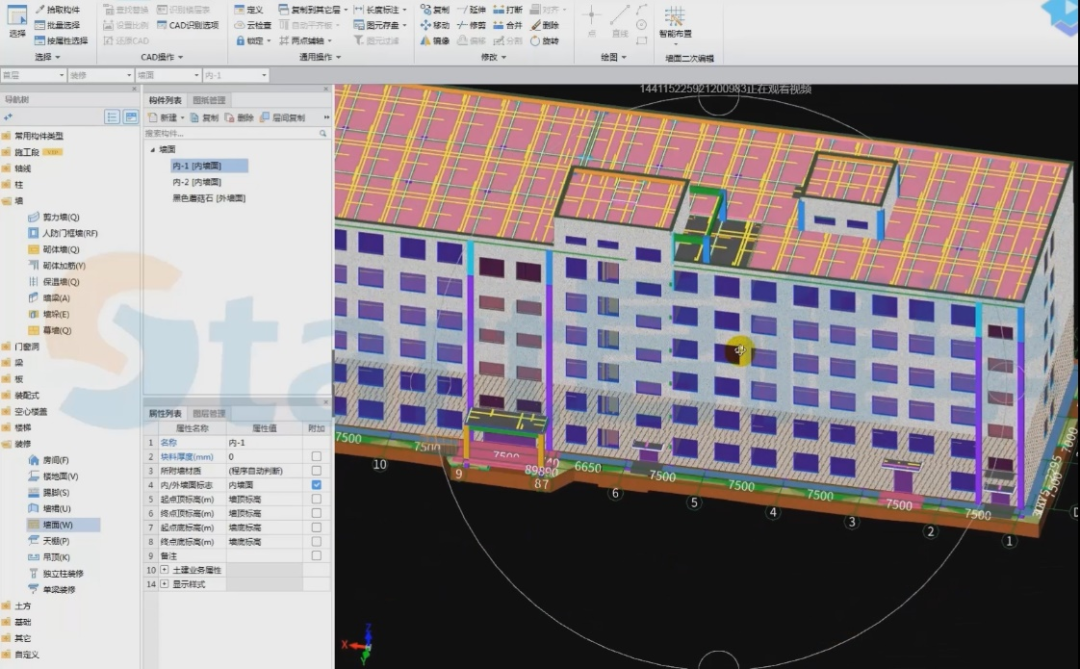1080x669 pixels.
Task: Click the 删除 button in component list
Action: tap(239, 118)
